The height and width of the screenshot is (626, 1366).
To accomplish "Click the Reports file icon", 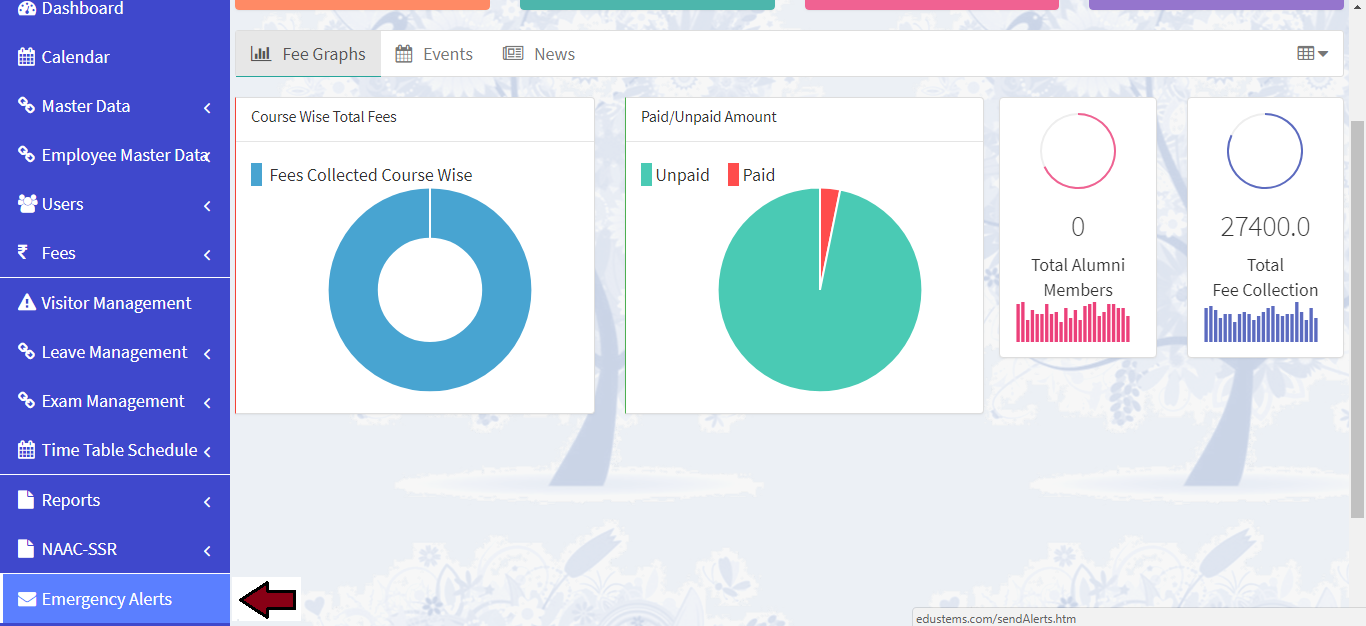I will point(27,500).
